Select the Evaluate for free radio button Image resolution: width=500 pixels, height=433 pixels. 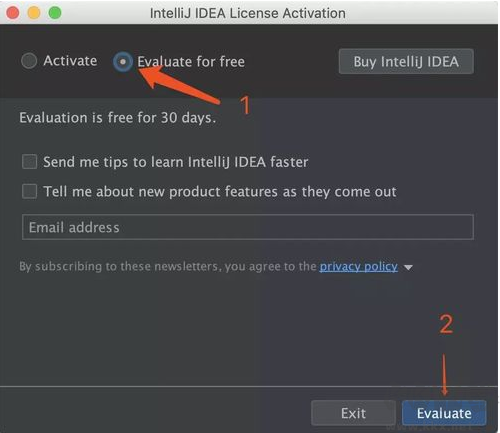click(x=123, y=62)
